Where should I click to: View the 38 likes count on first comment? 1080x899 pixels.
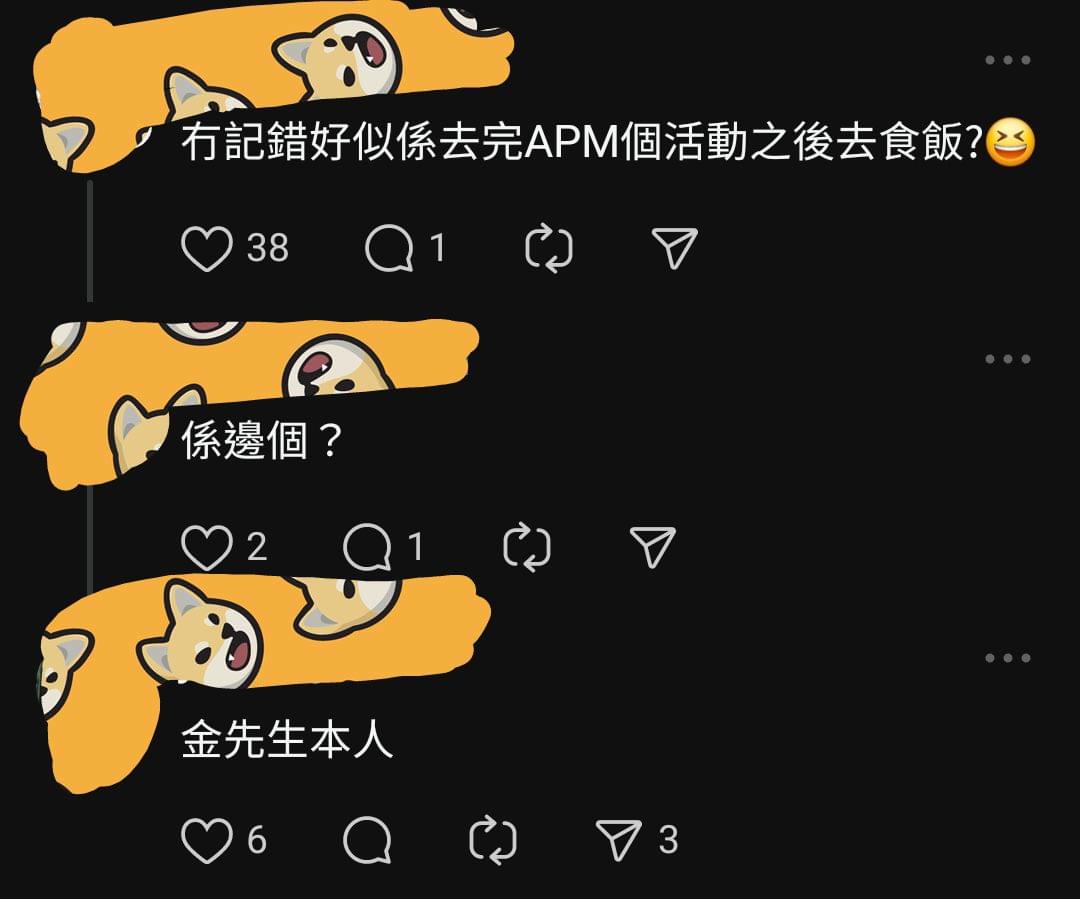(x=268, y=248)
